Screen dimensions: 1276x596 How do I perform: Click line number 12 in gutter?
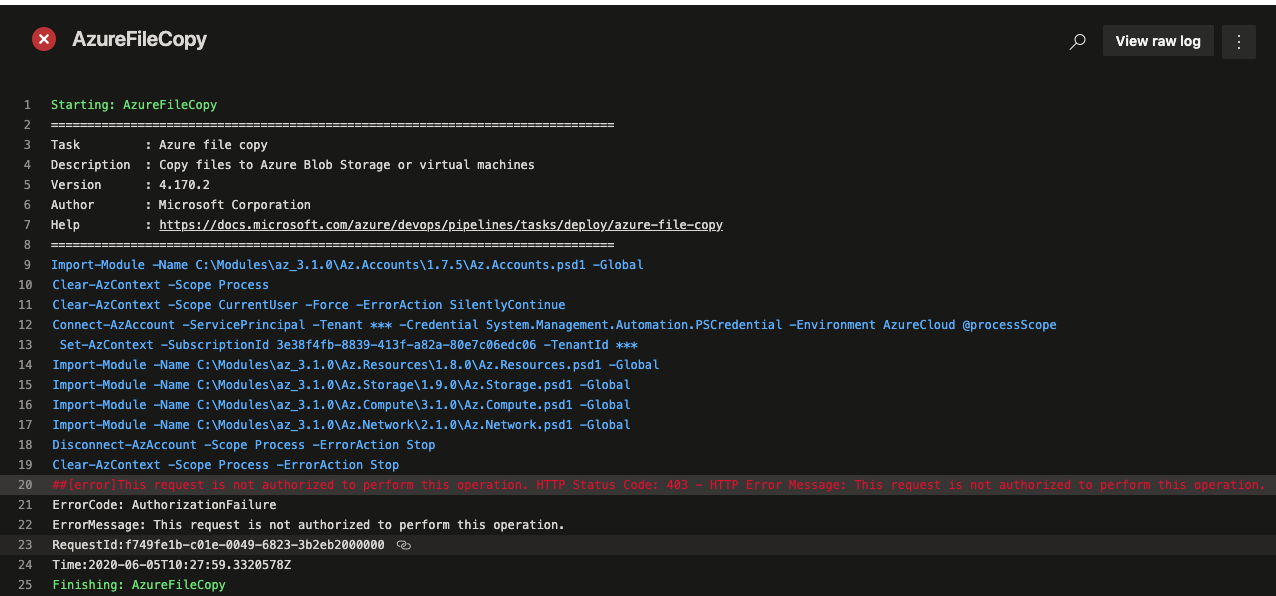(x=27, y=325)
